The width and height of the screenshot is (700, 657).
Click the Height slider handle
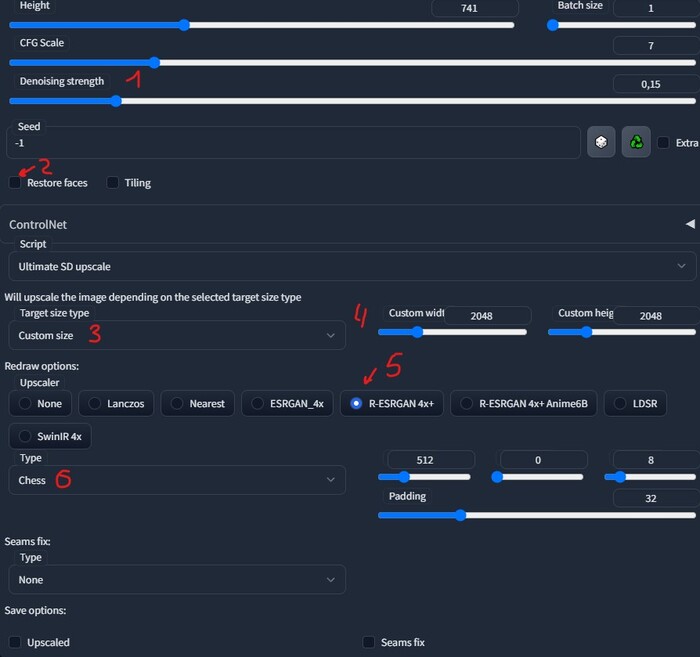pyautogui.click(x=184, y=25)
